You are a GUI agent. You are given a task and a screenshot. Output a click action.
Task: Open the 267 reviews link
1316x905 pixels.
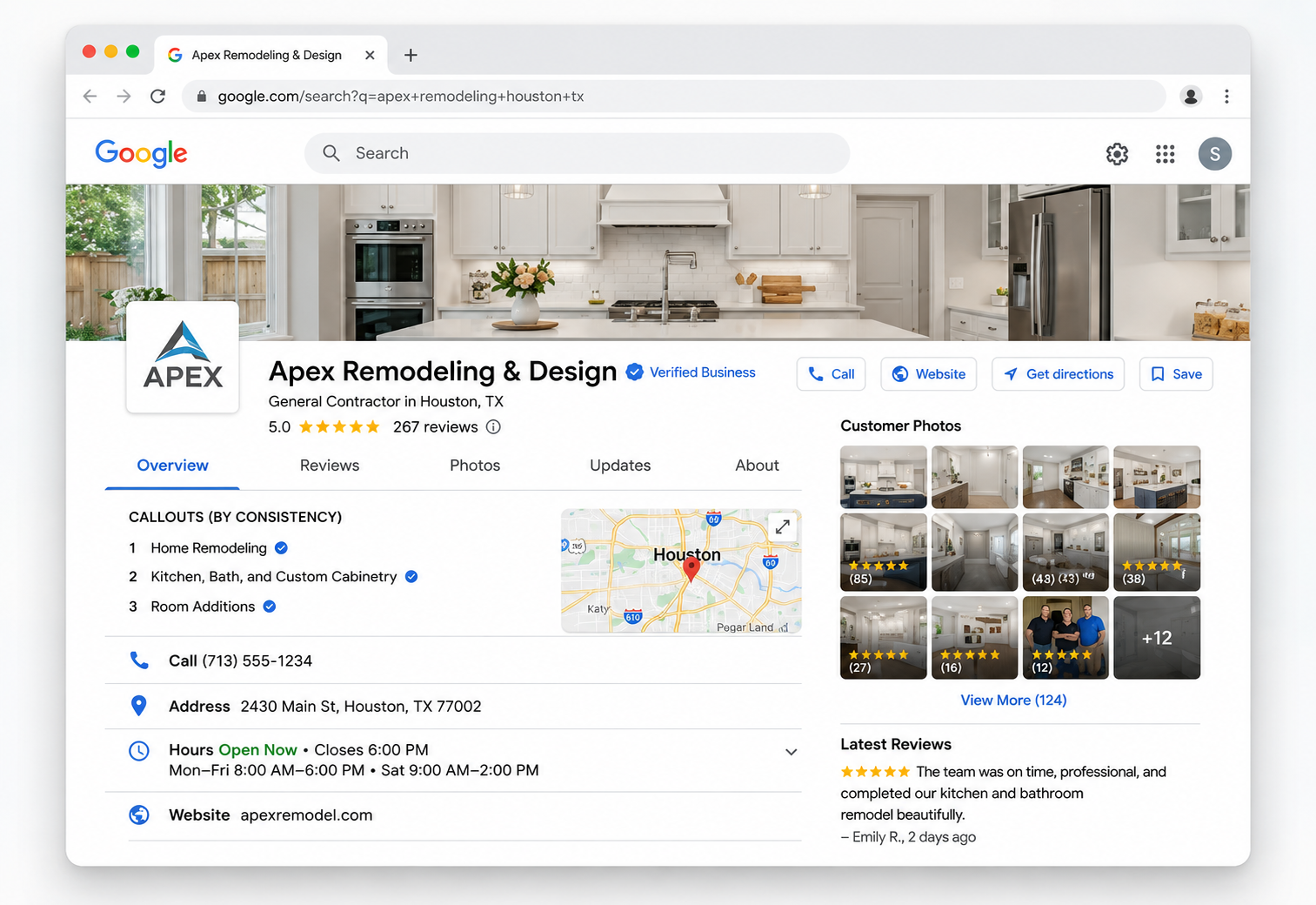click(435, 427)
